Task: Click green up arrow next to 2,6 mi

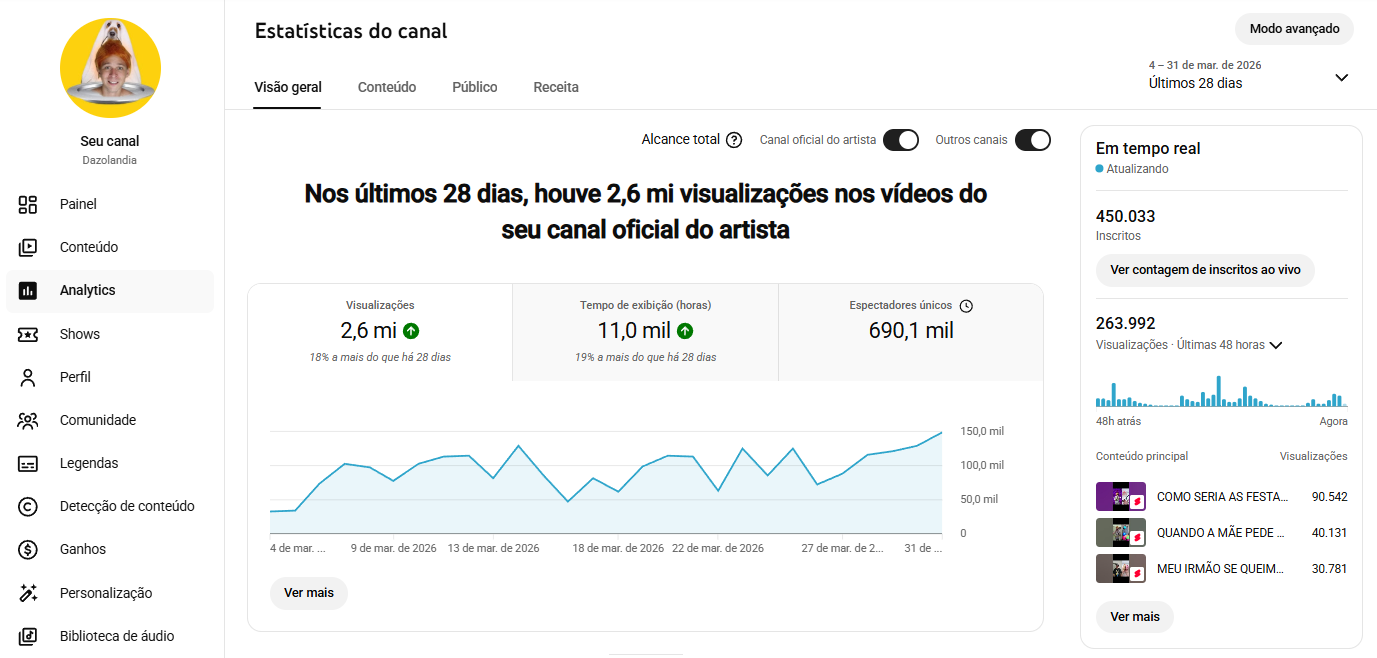Action: (x=411, y=330)
